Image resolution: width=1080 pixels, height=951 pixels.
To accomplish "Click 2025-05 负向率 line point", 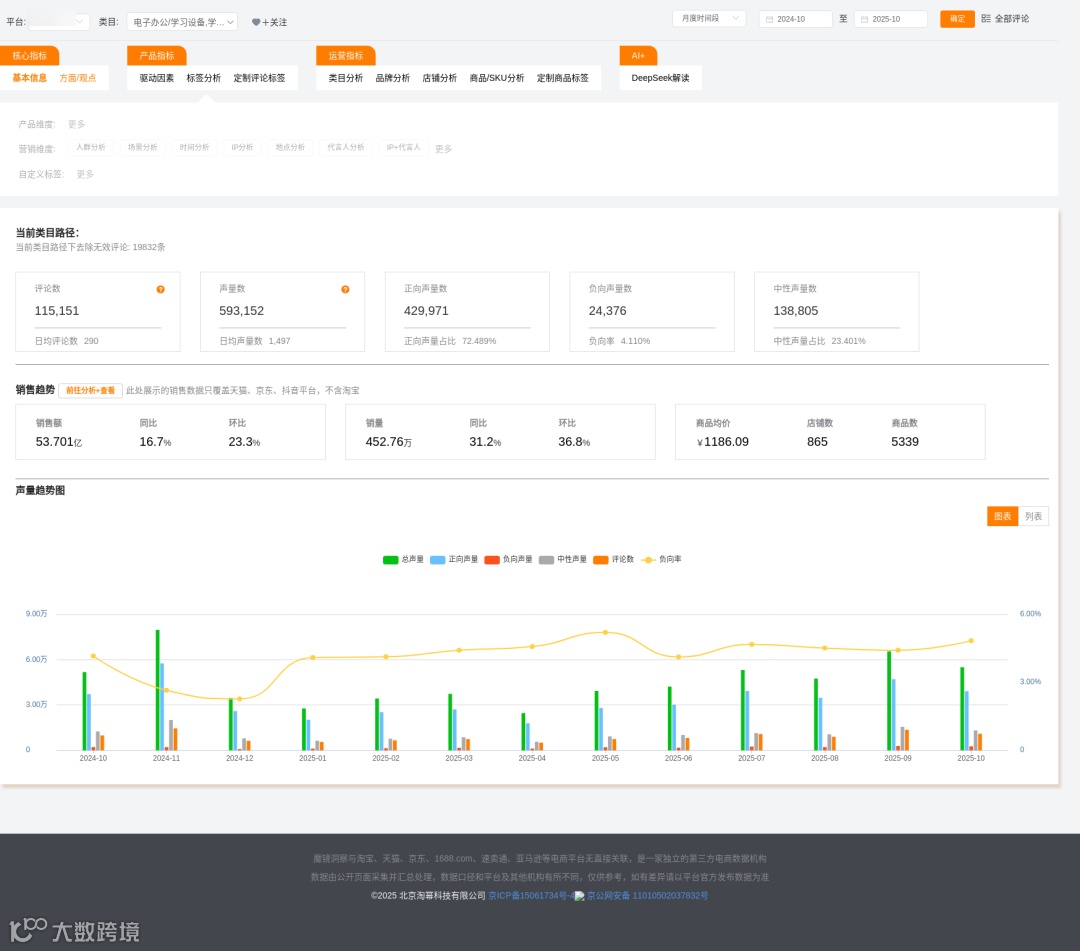I will pos(605,632).
